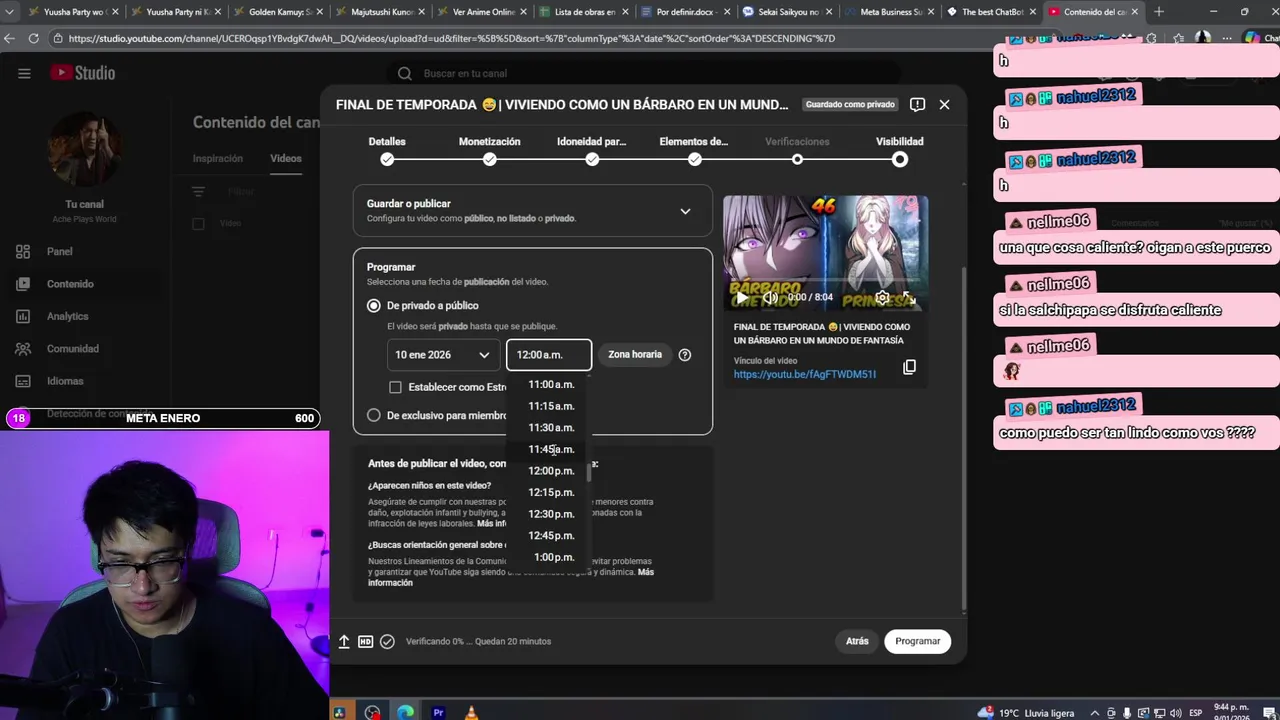1280x720 pixels.
Task: Click the upload status arrow icon
Action: 344,641
